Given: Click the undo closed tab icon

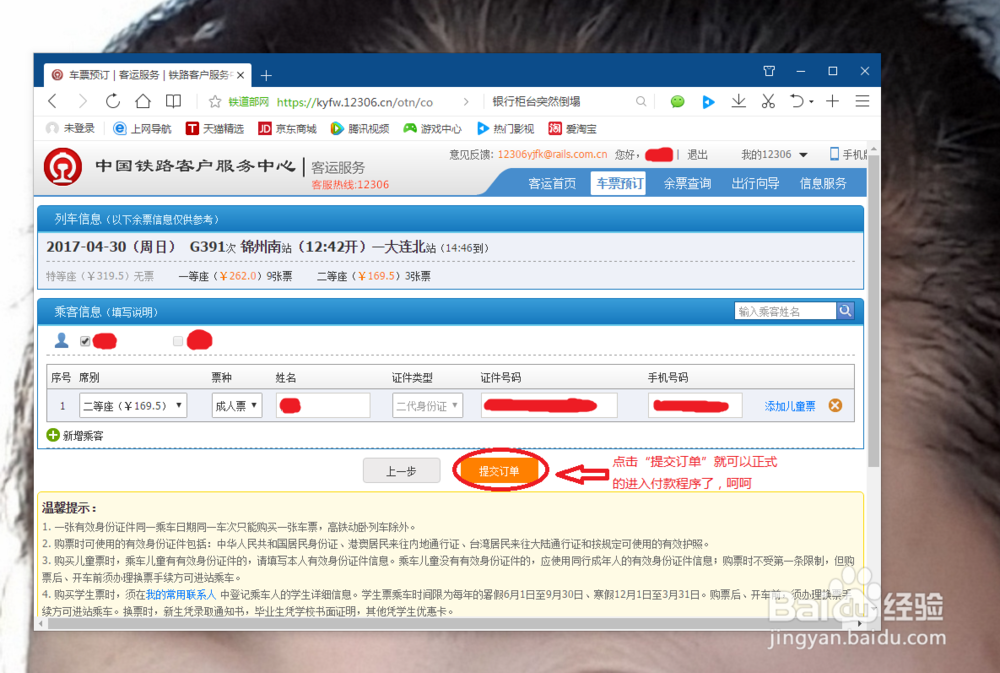Looking at the screenshot, I should click(x=797, y=101).
